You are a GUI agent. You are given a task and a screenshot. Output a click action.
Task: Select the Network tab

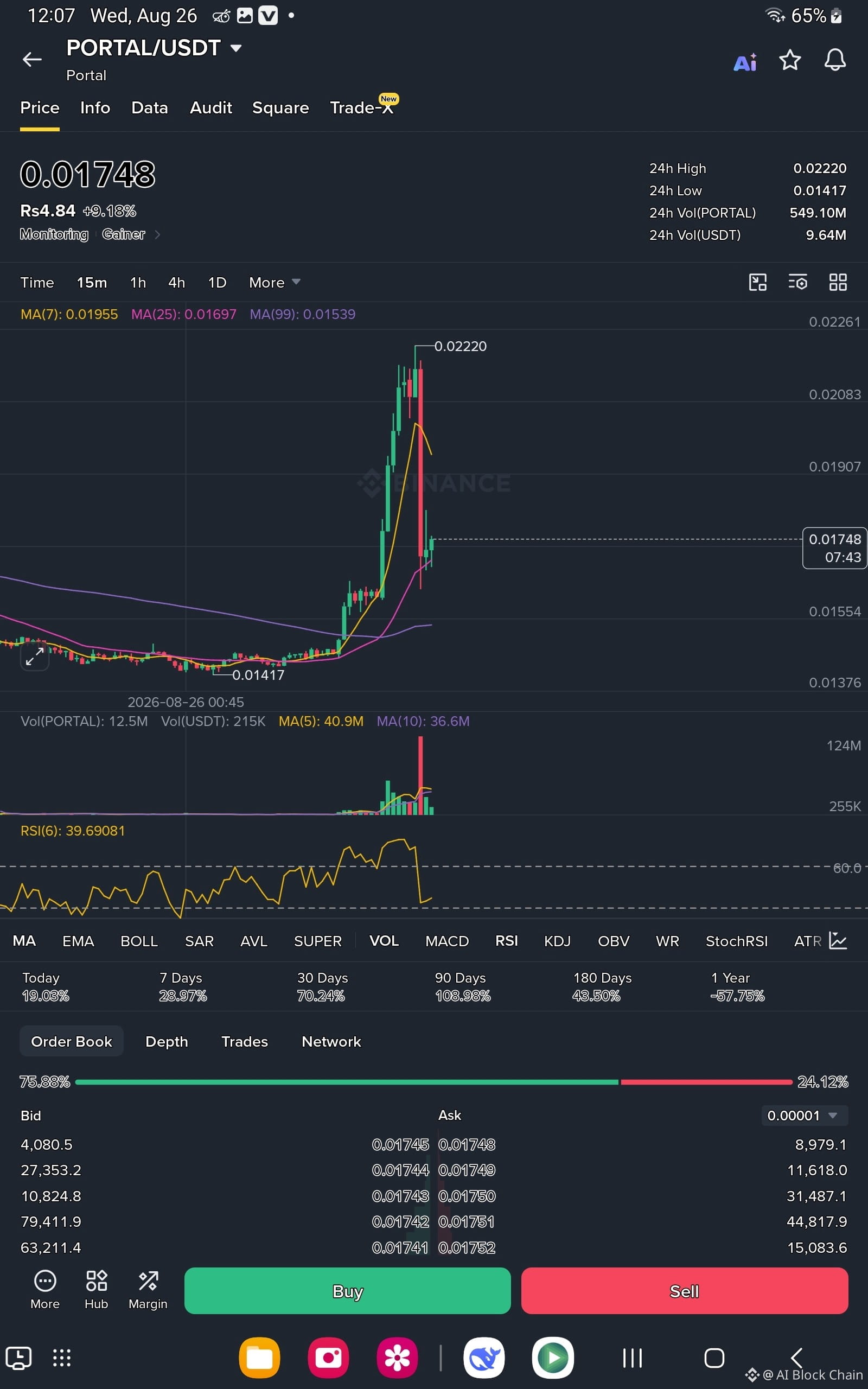tap(331, 1041)
